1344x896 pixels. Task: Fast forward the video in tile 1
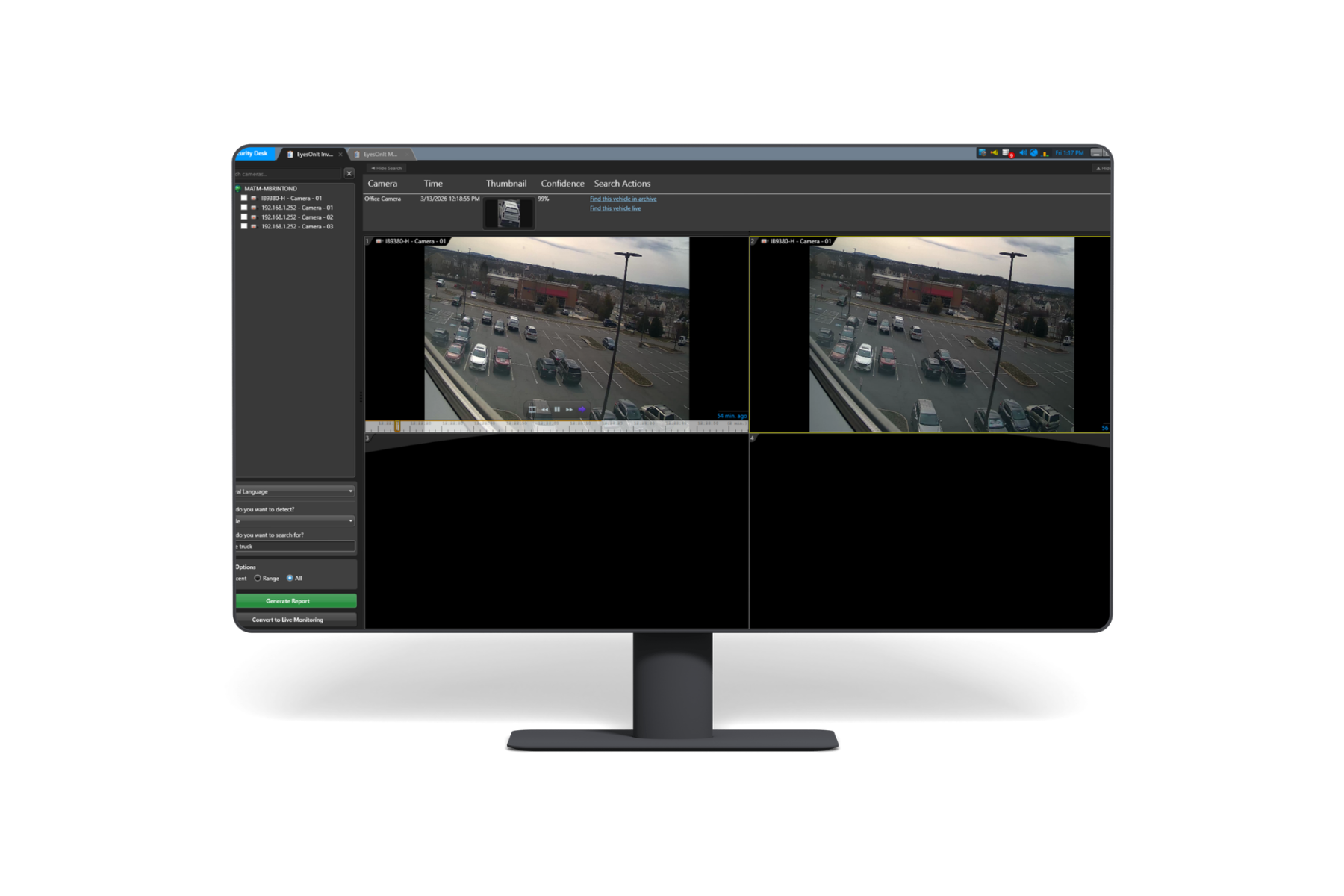569,409
